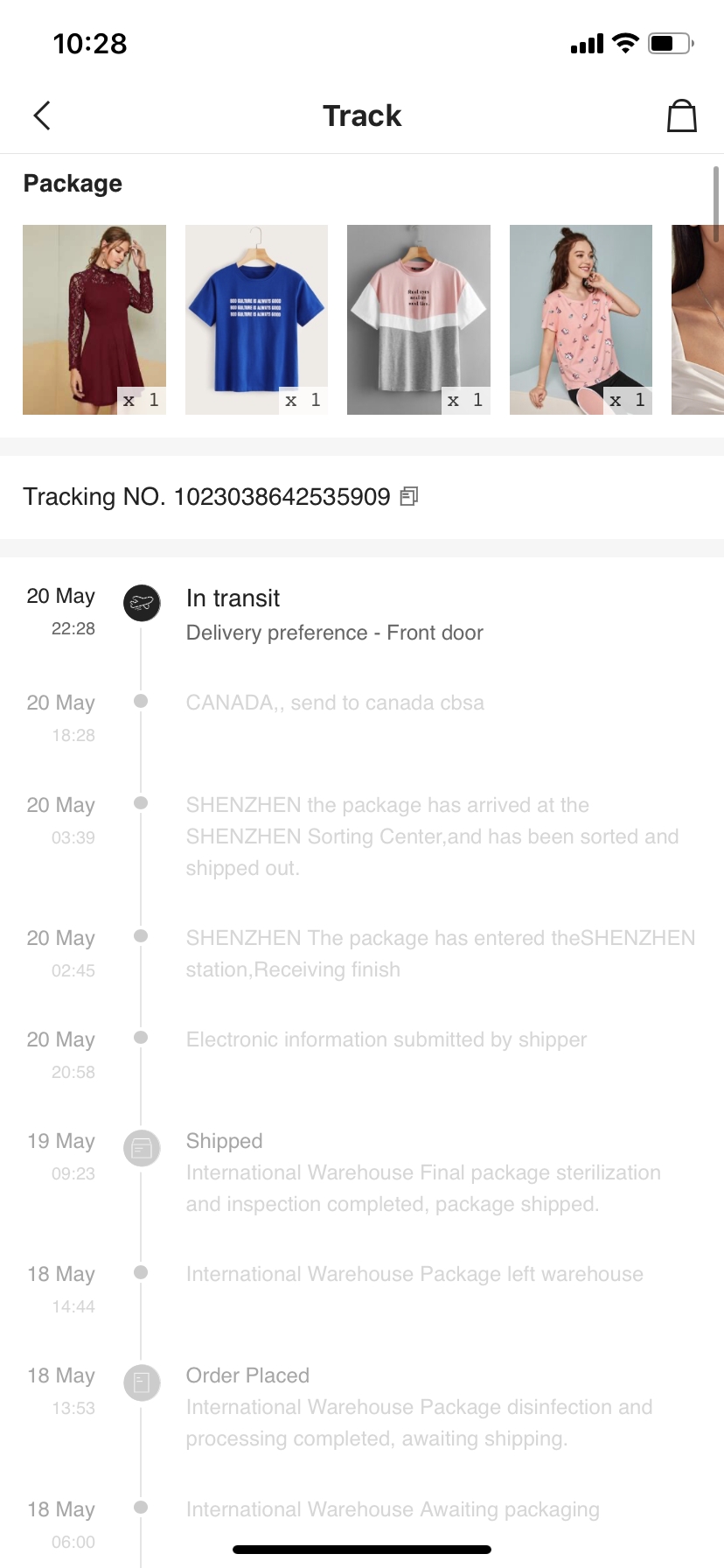Select the partially visible fifth product thumbnail
724x1568 pixels.
[698, 319]
